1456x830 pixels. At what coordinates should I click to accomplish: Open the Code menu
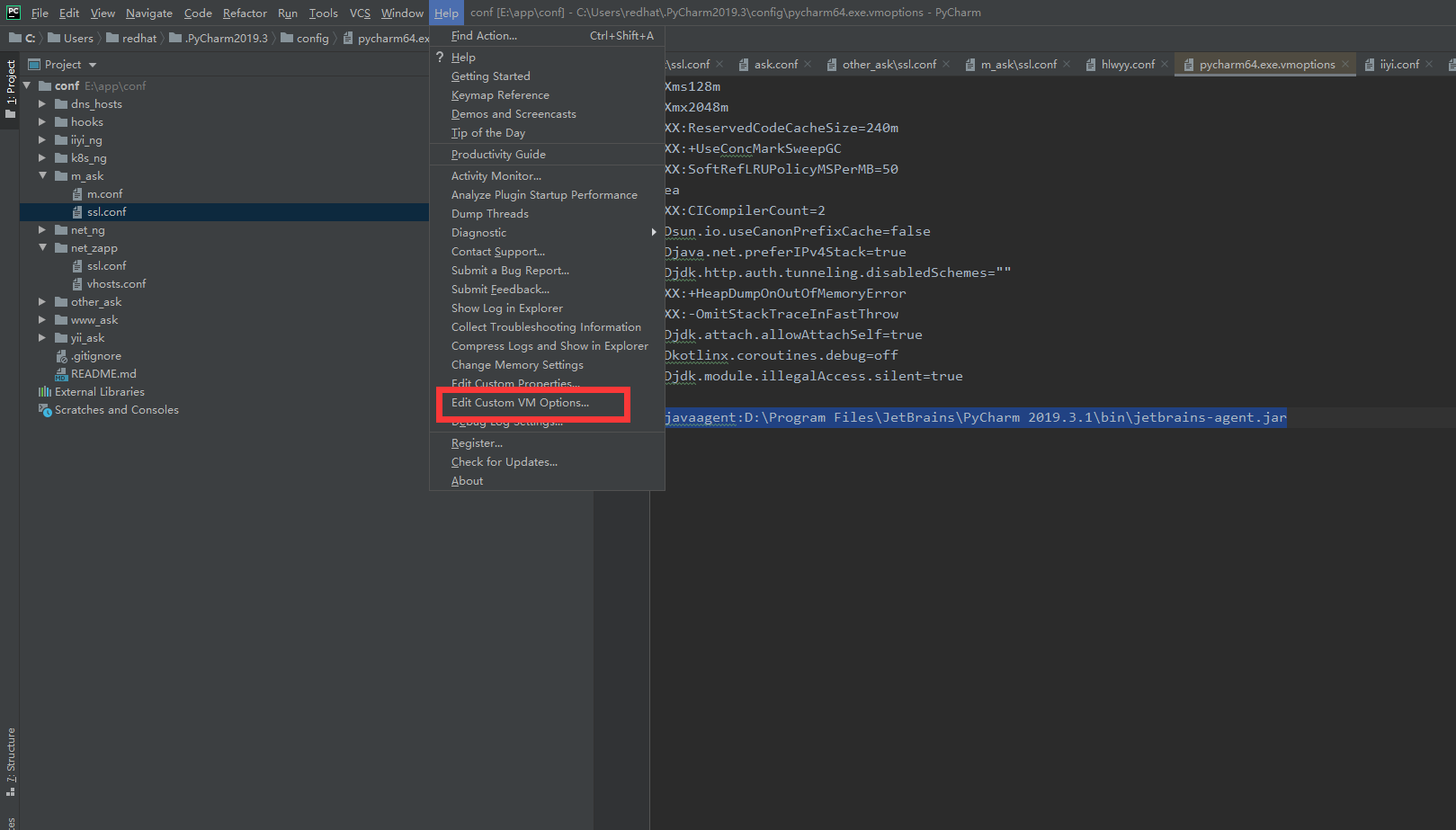click(198, 13)
